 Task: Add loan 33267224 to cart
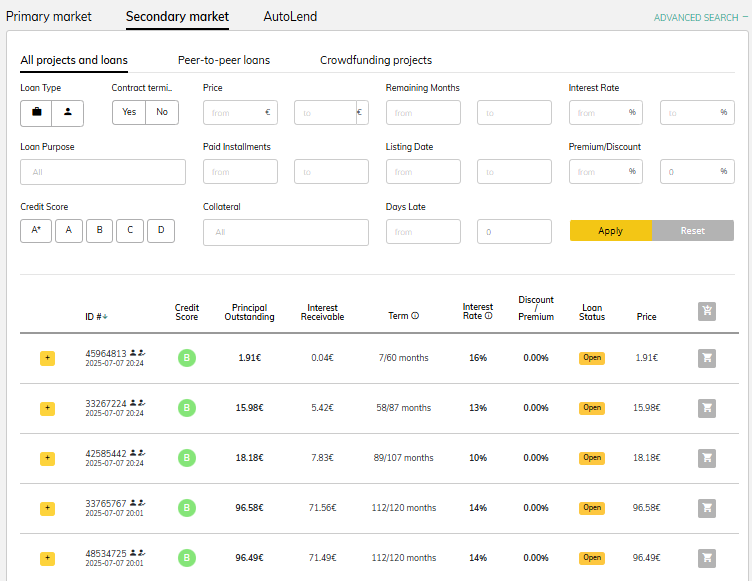click(706, 408)
